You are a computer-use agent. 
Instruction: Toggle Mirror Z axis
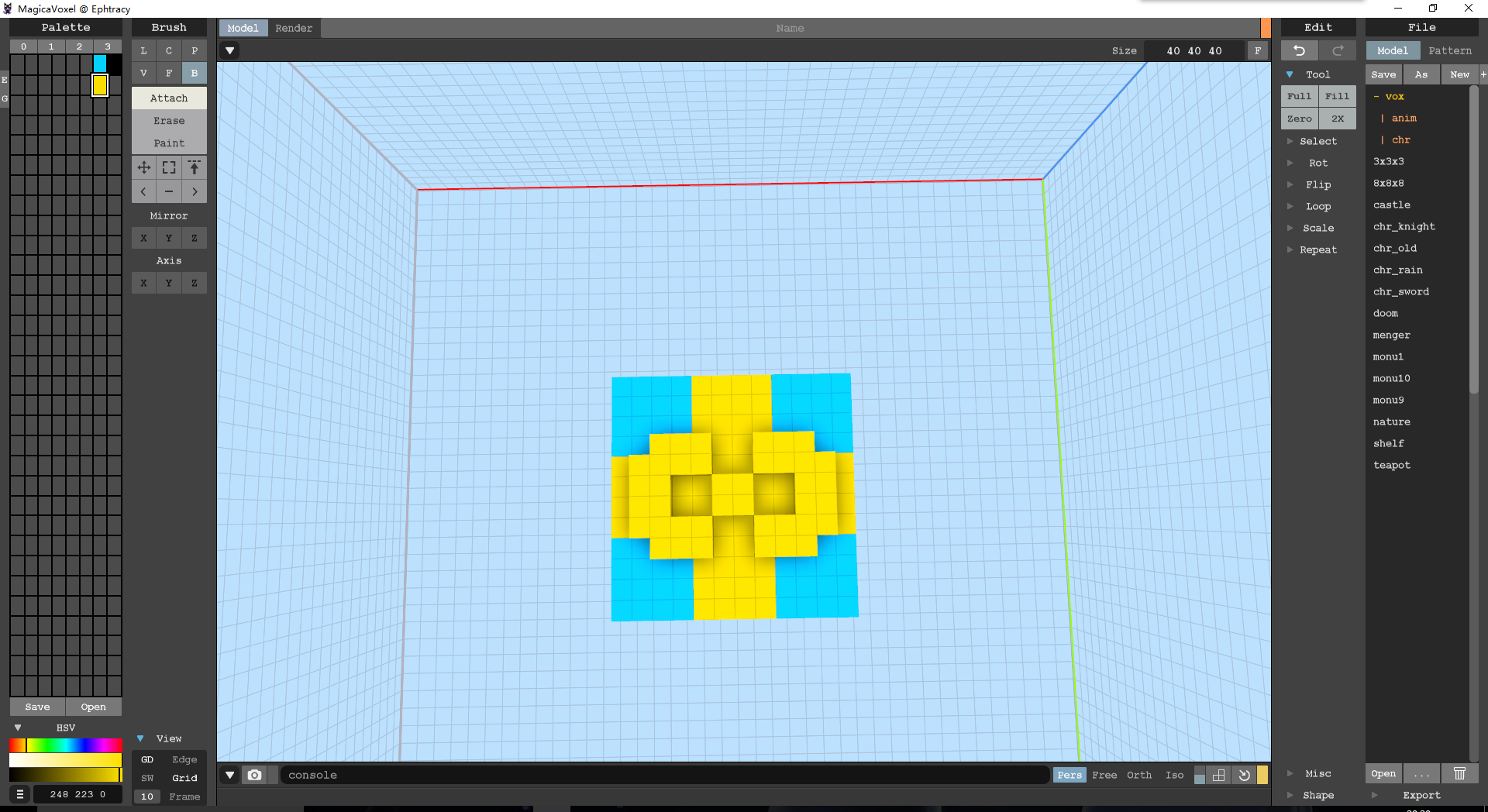[x=195, y=238]
